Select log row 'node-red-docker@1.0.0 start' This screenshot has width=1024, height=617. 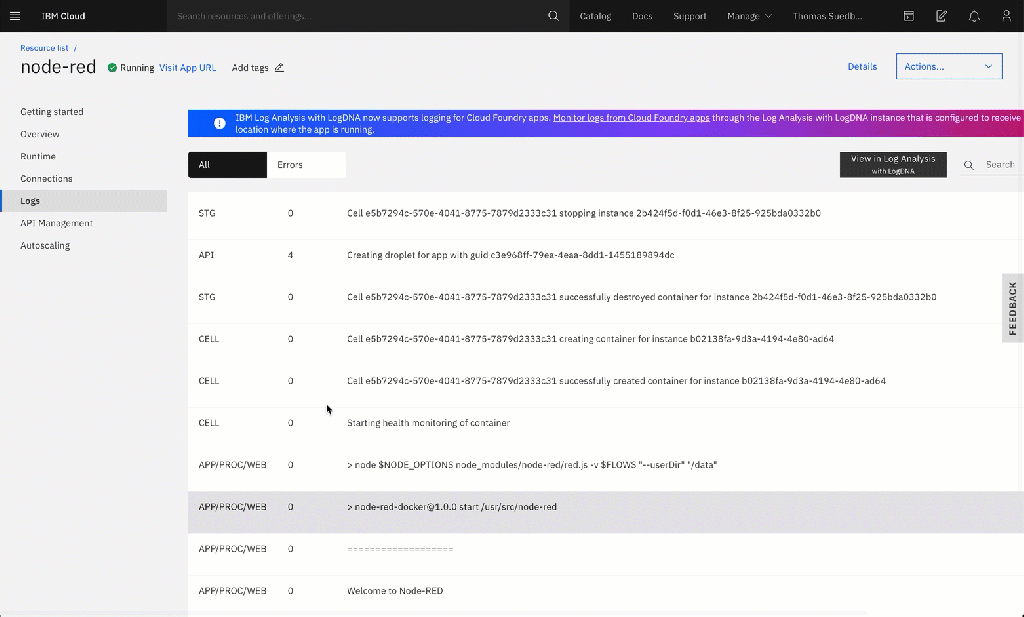pos(605,512)
